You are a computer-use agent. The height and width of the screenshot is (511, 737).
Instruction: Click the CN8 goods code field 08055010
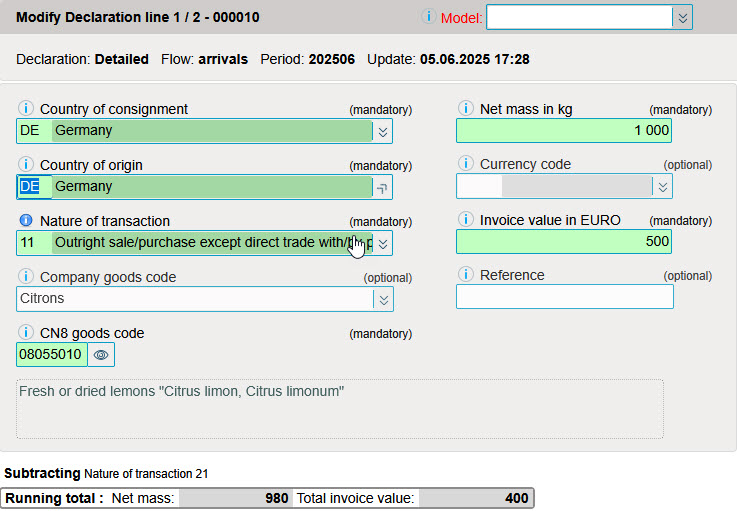(x=51, y=354)
